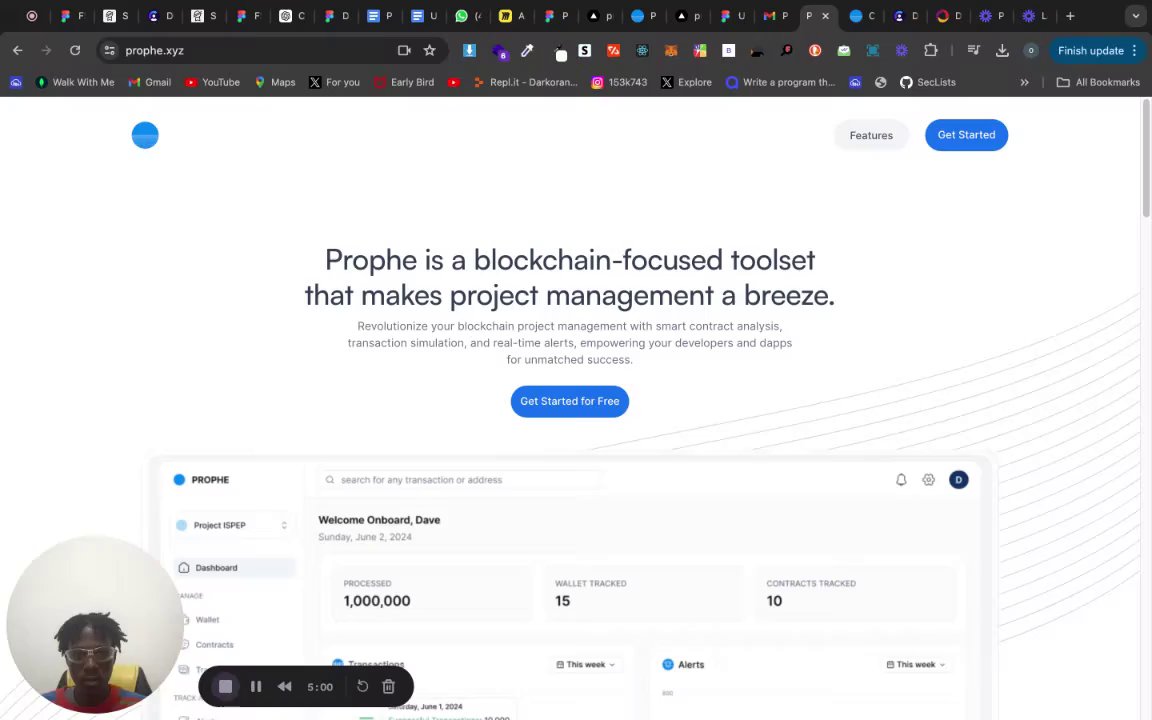Open Alerts This week dropdown
Viewport: 1152px width, 720px height.
click(x=915, y=665)
